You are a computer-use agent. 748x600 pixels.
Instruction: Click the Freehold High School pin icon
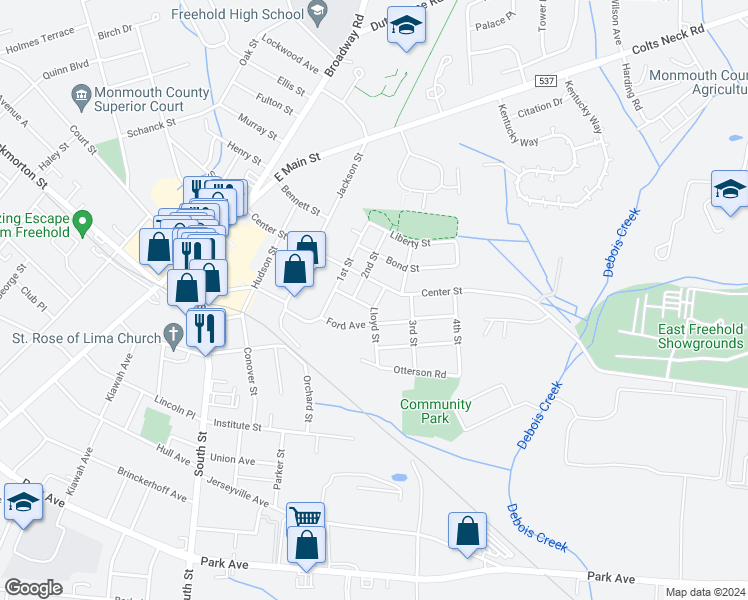click(x=317, y=13)
